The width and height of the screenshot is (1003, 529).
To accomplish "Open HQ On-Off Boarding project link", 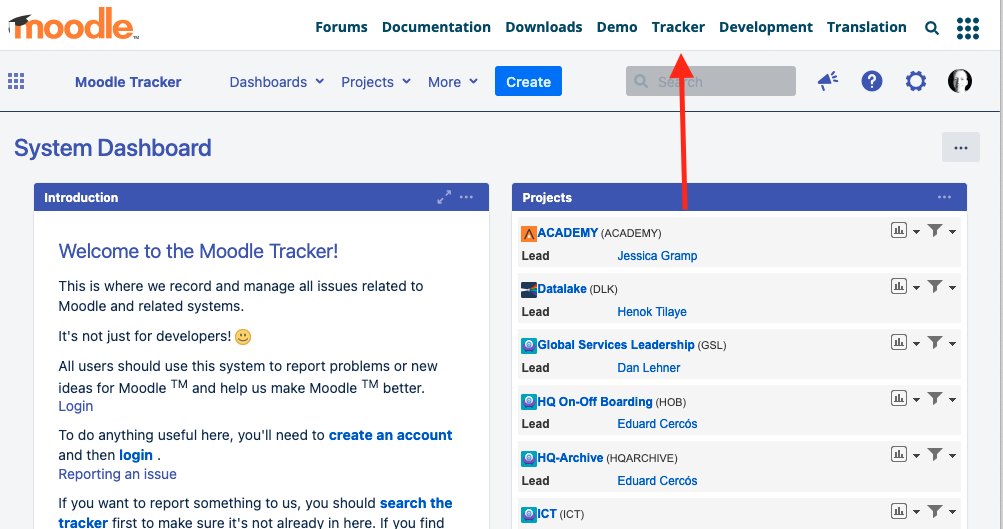I will (595, 402).
